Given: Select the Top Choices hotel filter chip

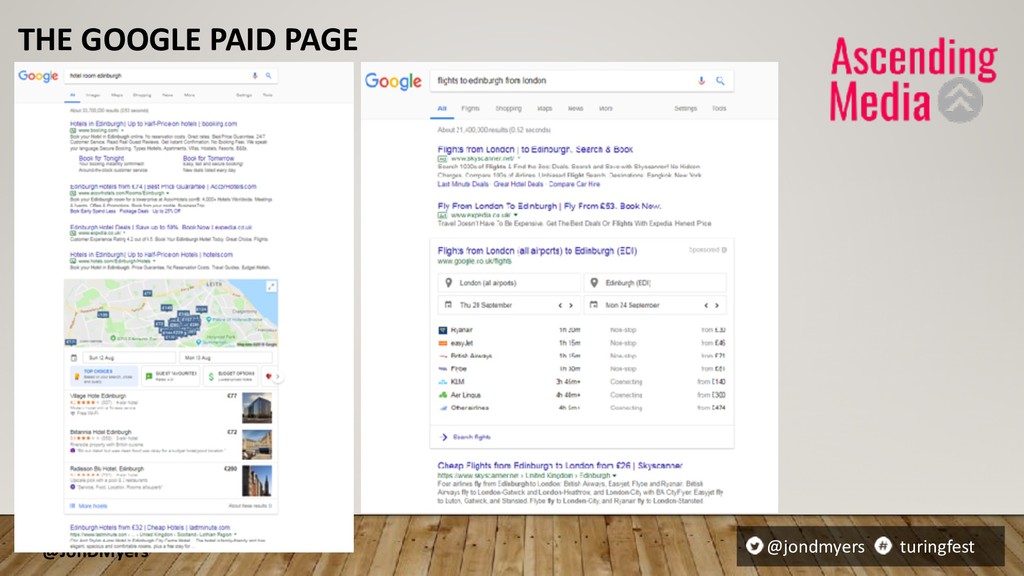Looking at the screenshot, I should point(104,376).
